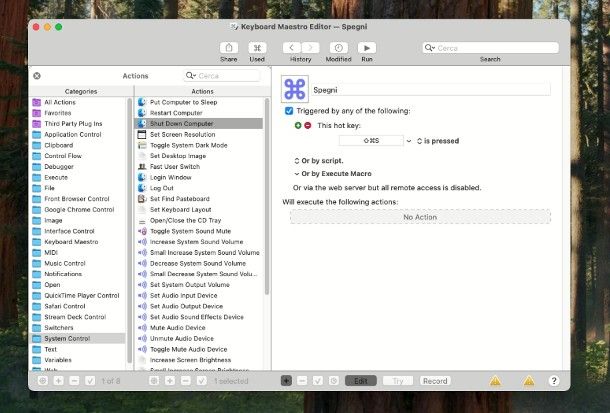Click the Share toolbar icon
The height and width of the screenshot is (413, 610).
click(228, 47)
